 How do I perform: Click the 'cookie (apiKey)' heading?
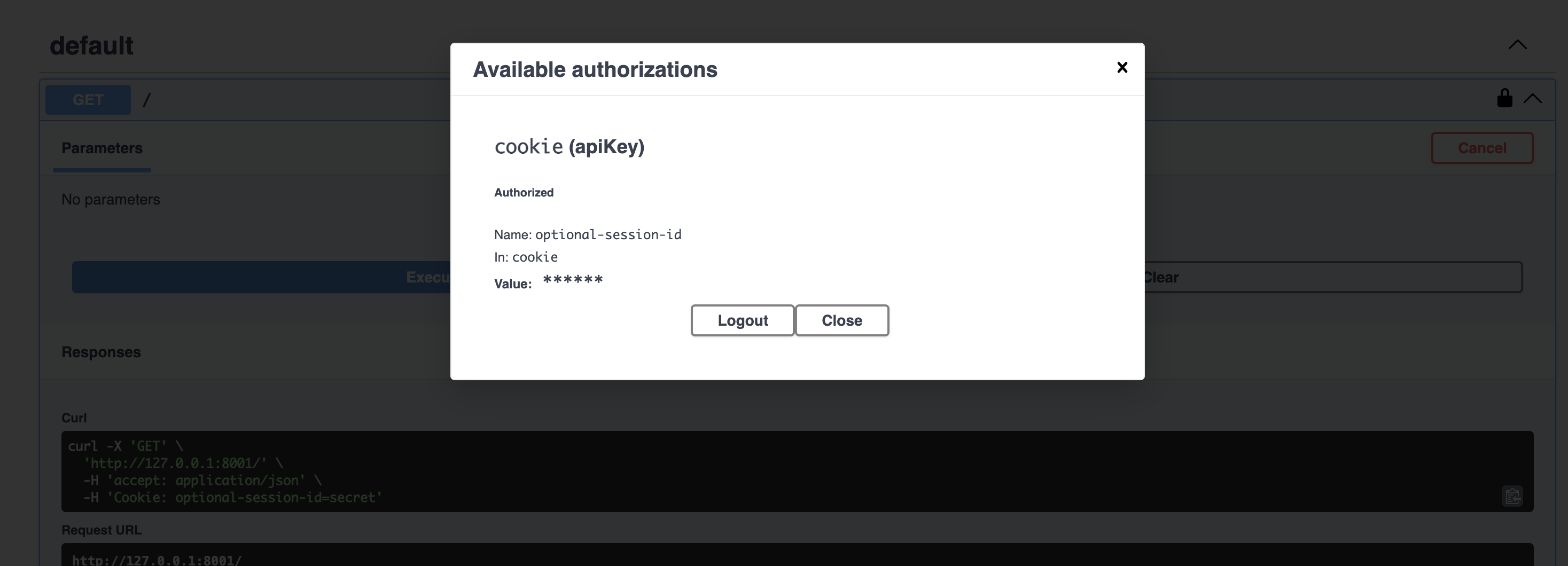pos(569,146)
